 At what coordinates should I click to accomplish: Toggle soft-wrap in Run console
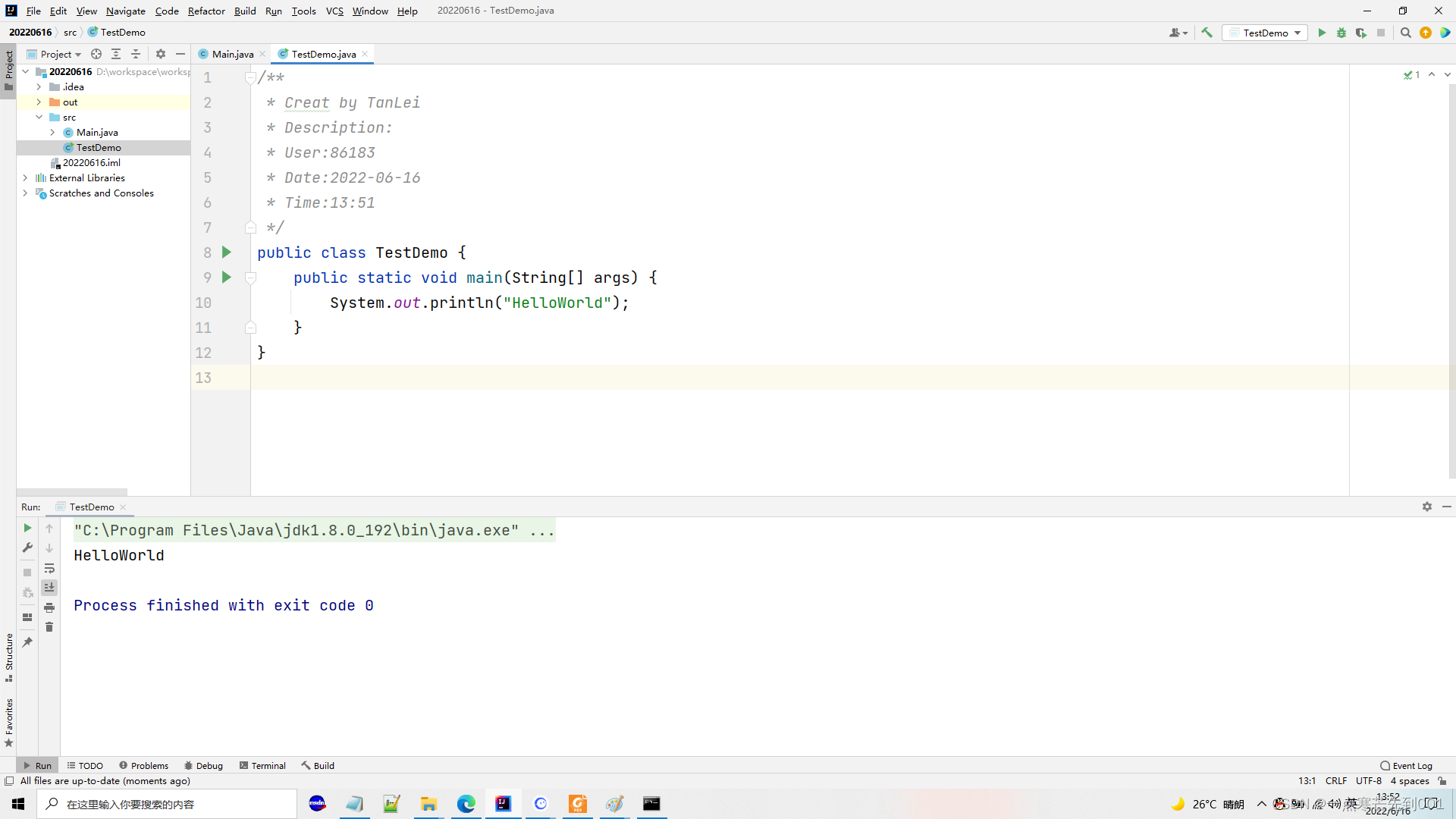(x=49, y=568)
